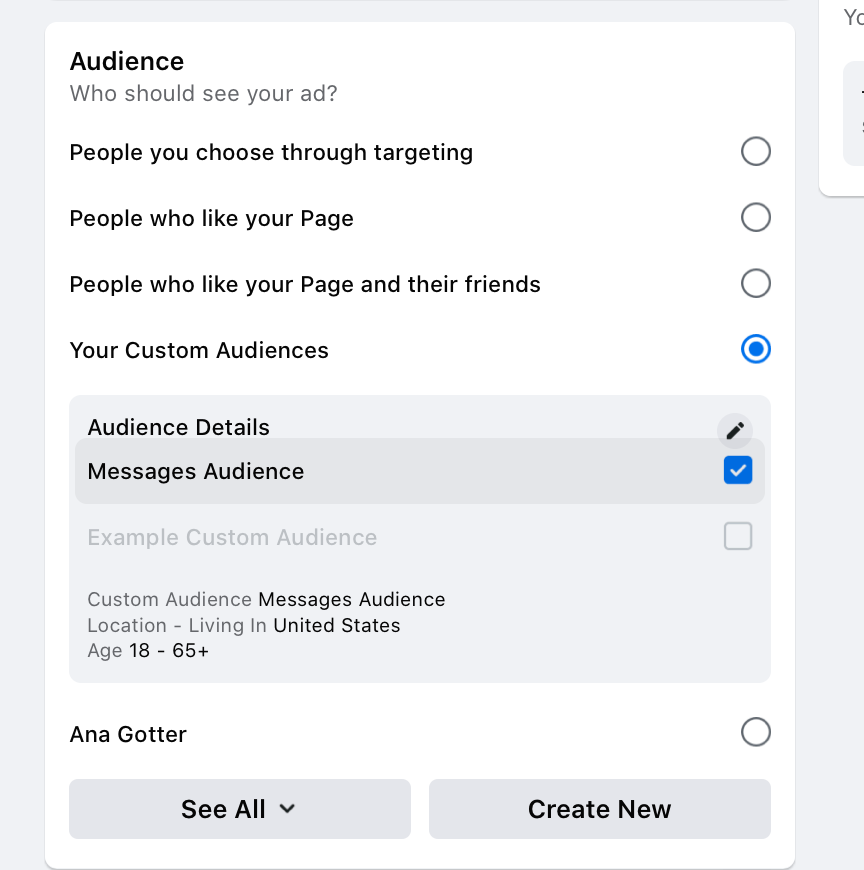
Task: Click the 'Location - Living In United States' summary line
Action: point(244,626)
